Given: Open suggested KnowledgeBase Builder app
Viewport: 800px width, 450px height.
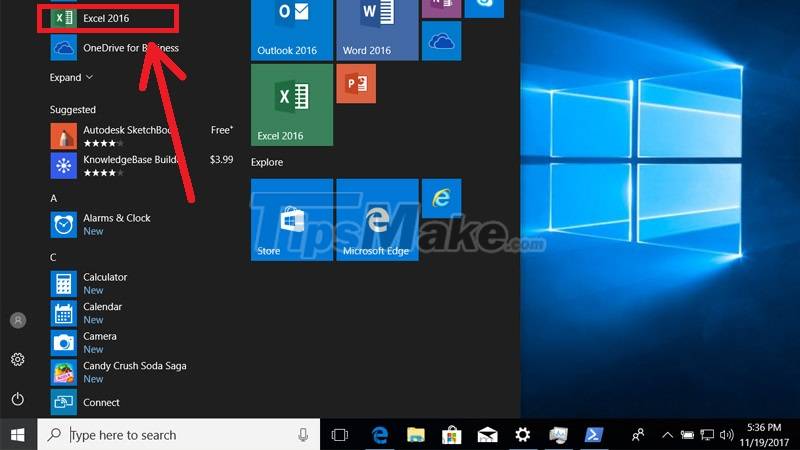Looking at the screenshot, I should [x=143, y=165].
